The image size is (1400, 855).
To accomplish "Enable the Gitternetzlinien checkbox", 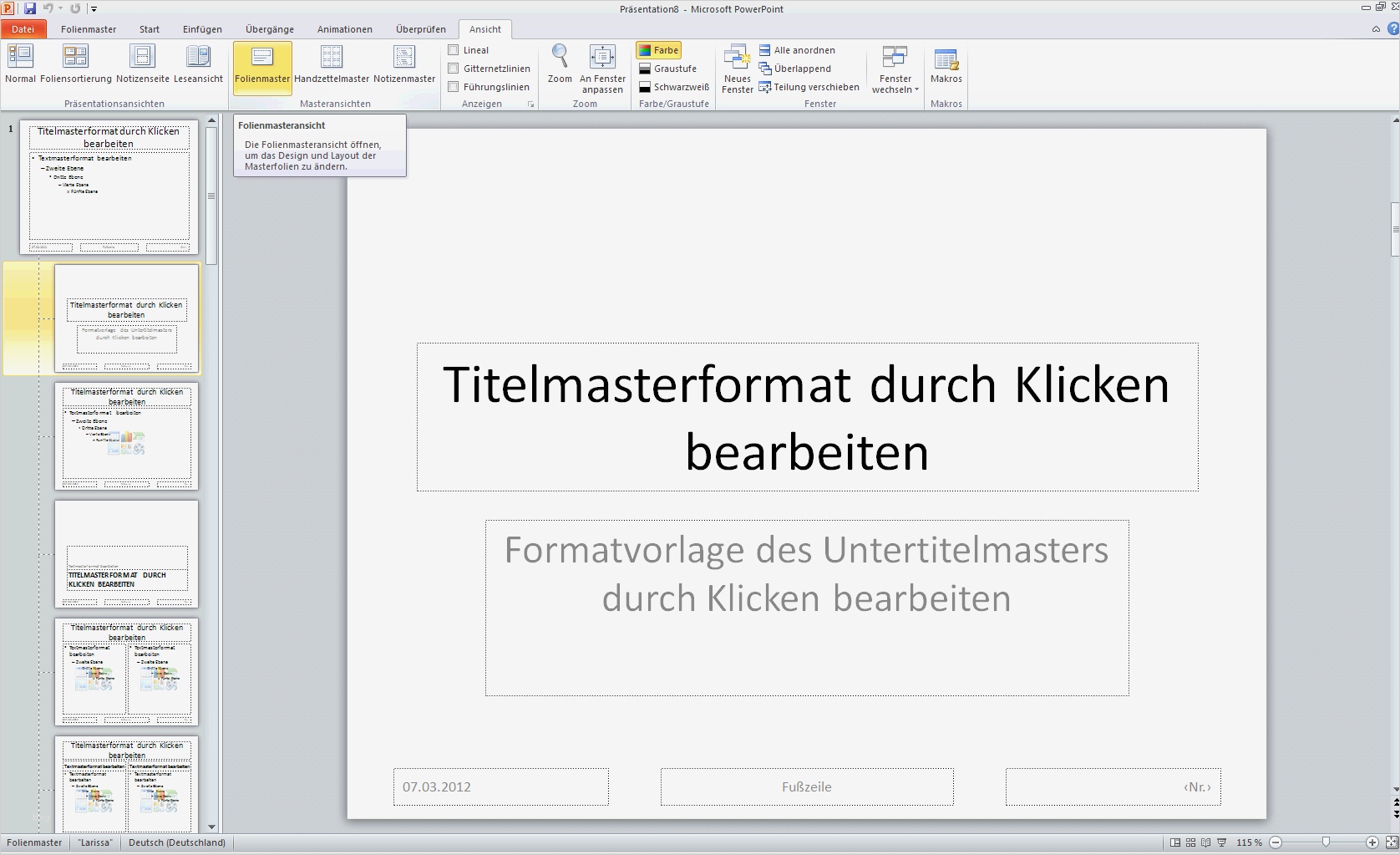I will click(454, 69).
